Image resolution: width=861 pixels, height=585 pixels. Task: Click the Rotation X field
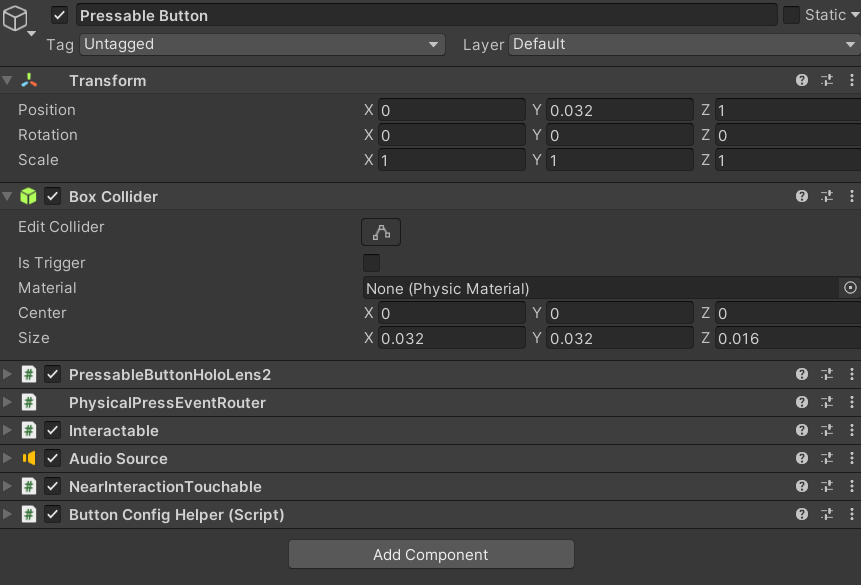(451, 135)
